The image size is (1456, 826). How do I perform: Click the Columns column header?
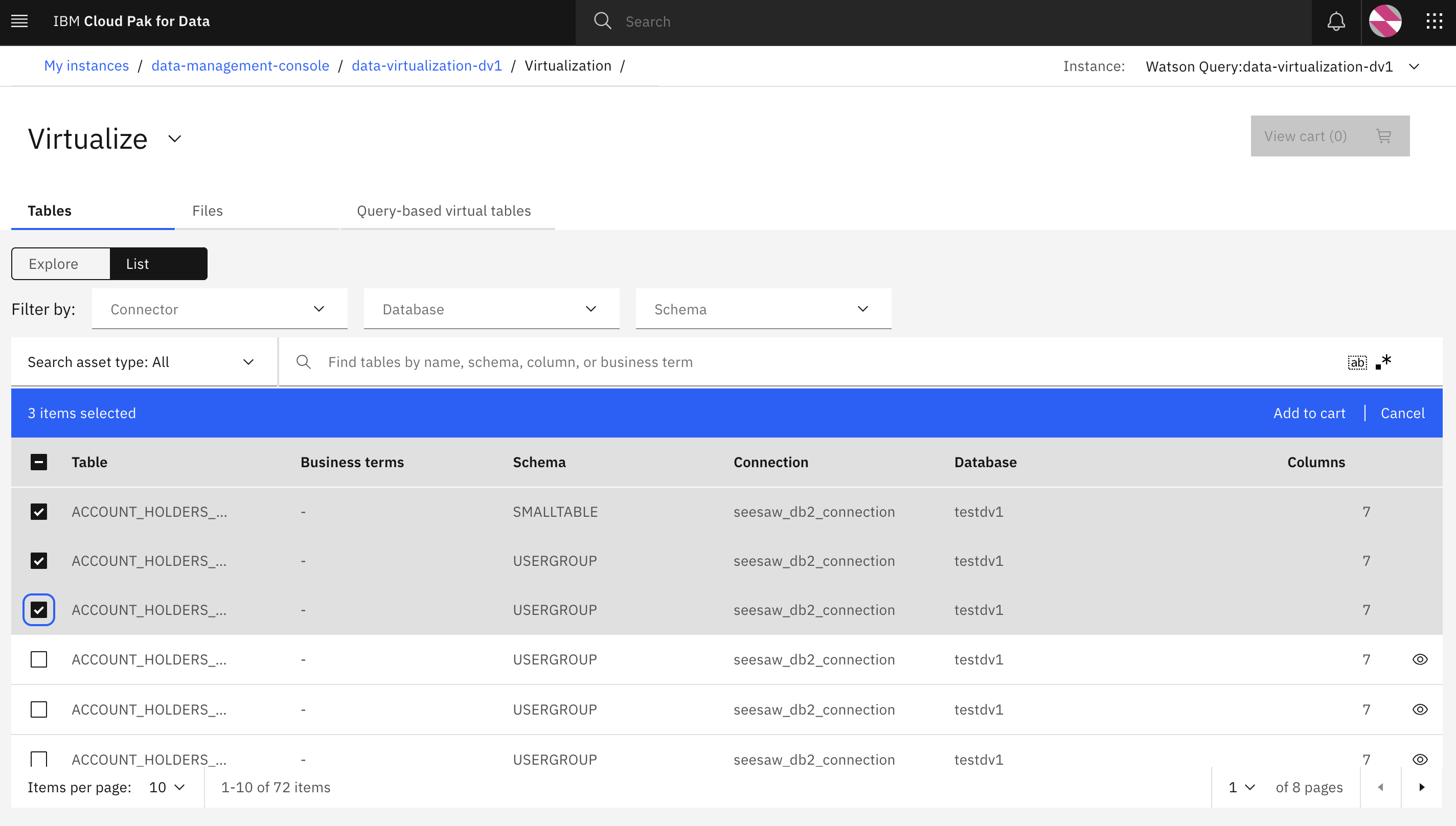pos(1316,463)
